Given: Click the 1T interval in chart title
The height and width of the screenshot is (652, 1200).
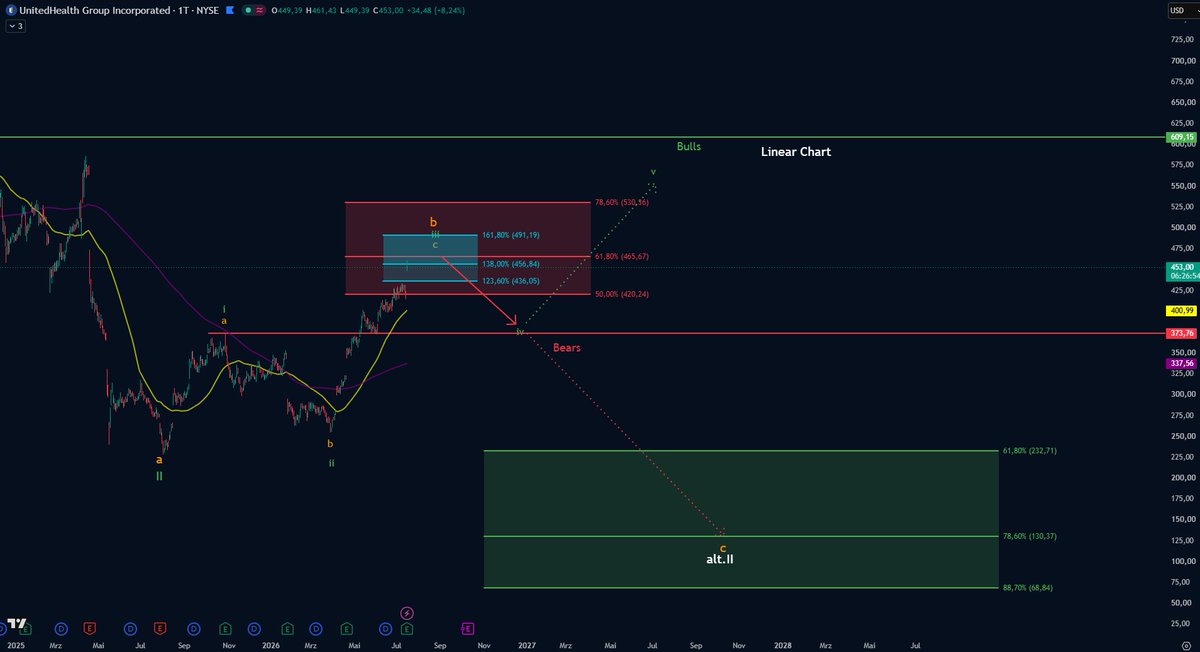Looking at the screenshot, I should point(184,10).
